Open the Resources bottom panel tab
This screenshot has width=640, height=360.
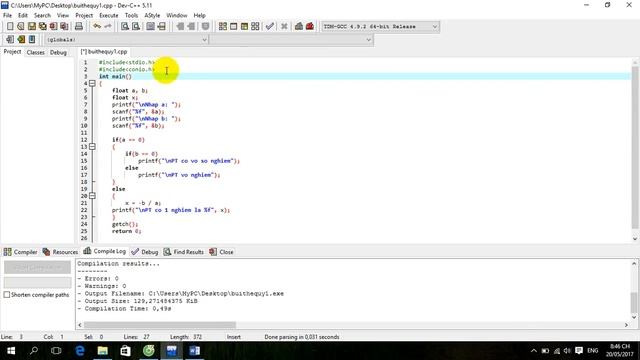(x=60, y=252)
